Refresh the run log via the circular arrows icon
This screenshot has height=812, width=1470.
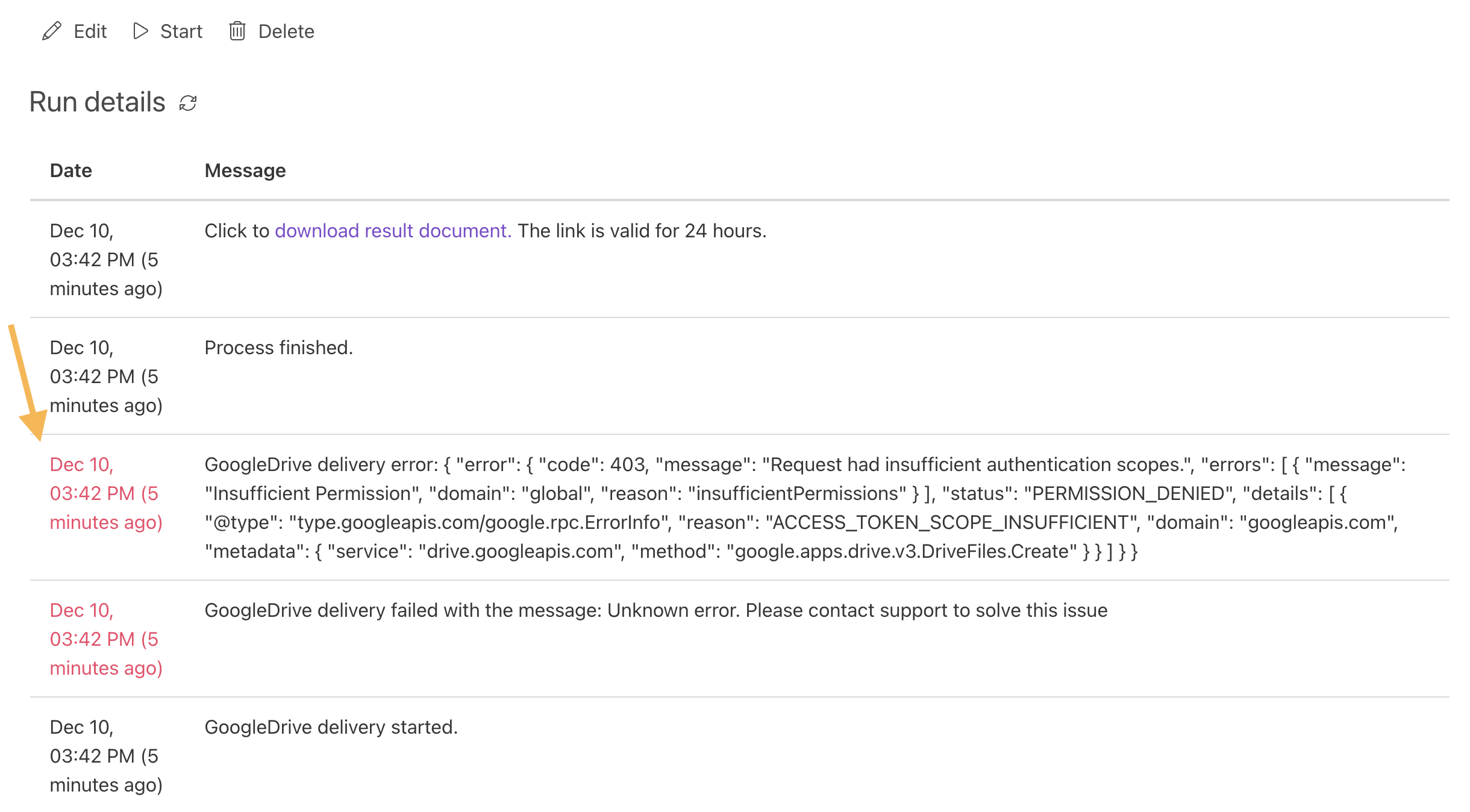[x=187, y=104]
